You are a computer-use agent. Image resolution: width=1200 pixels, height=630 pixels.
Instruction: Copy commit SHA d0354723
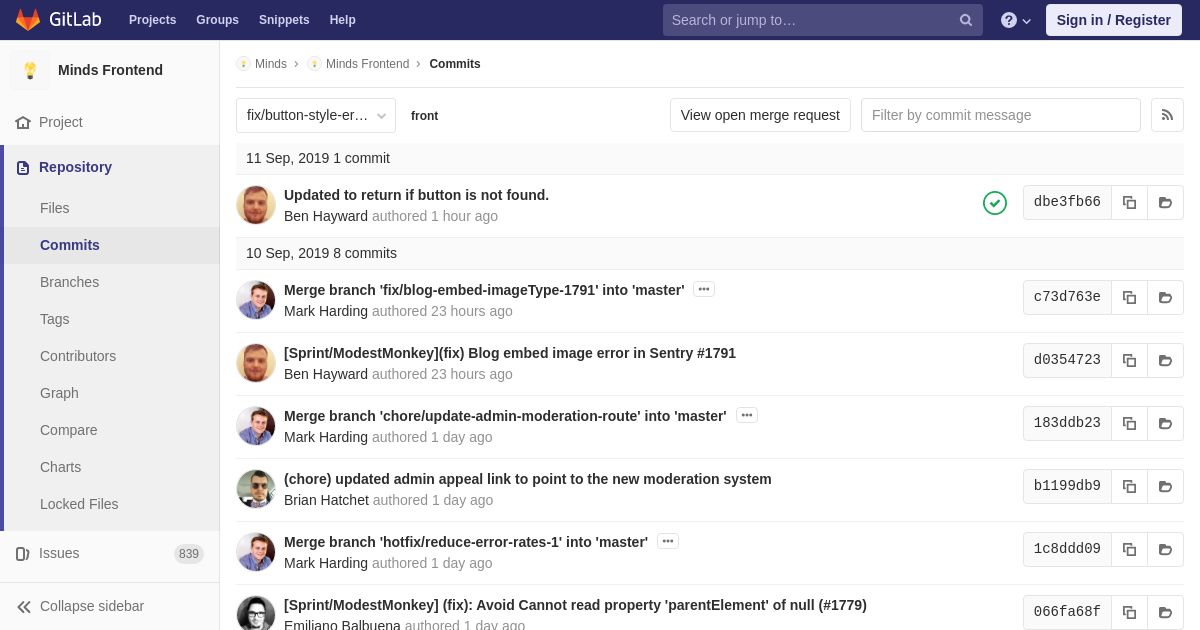tap(1129, 360)
